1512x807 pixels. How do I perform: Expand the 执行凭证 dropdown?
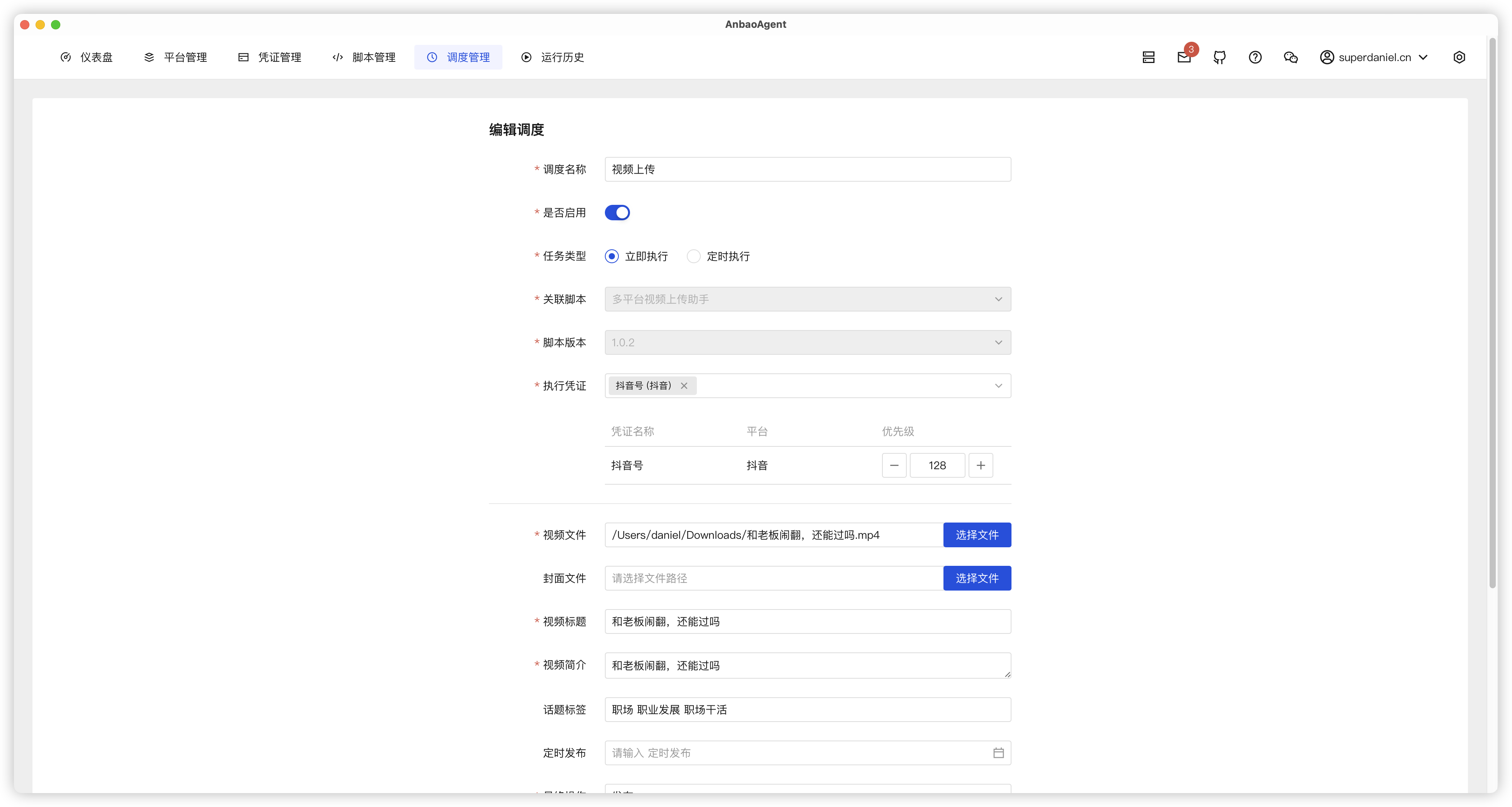point(998,386)
